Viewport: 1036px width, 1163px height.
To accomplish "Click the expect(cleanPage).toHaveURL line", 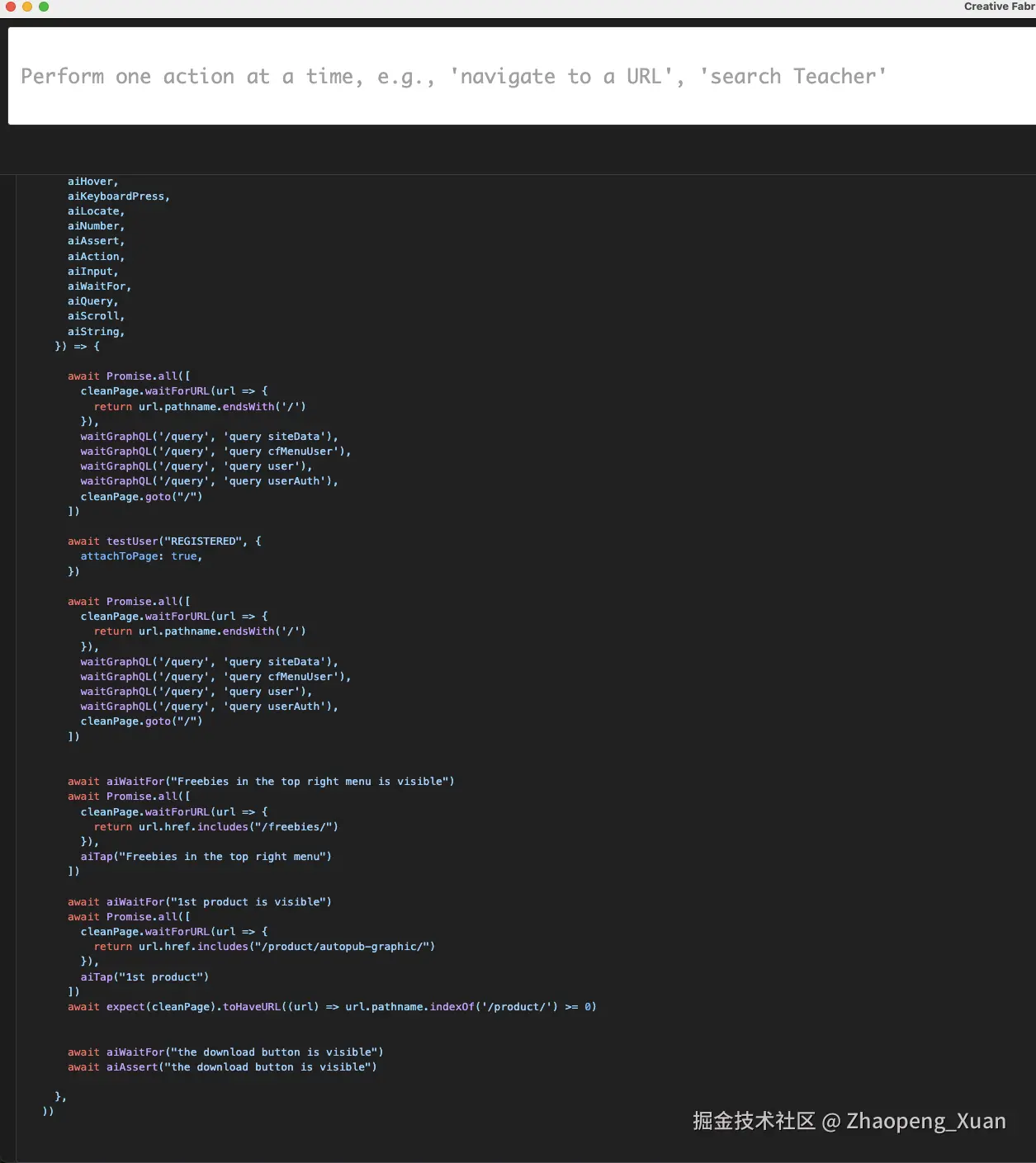I will tap(332, 1007).
